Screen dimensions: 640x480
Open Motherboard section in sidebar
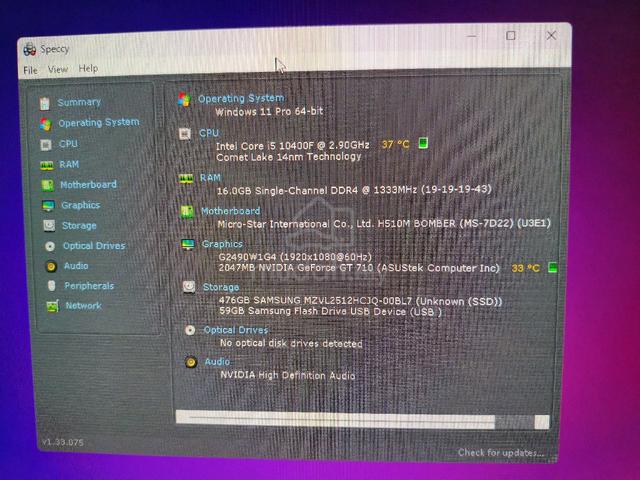click(88, 185)
